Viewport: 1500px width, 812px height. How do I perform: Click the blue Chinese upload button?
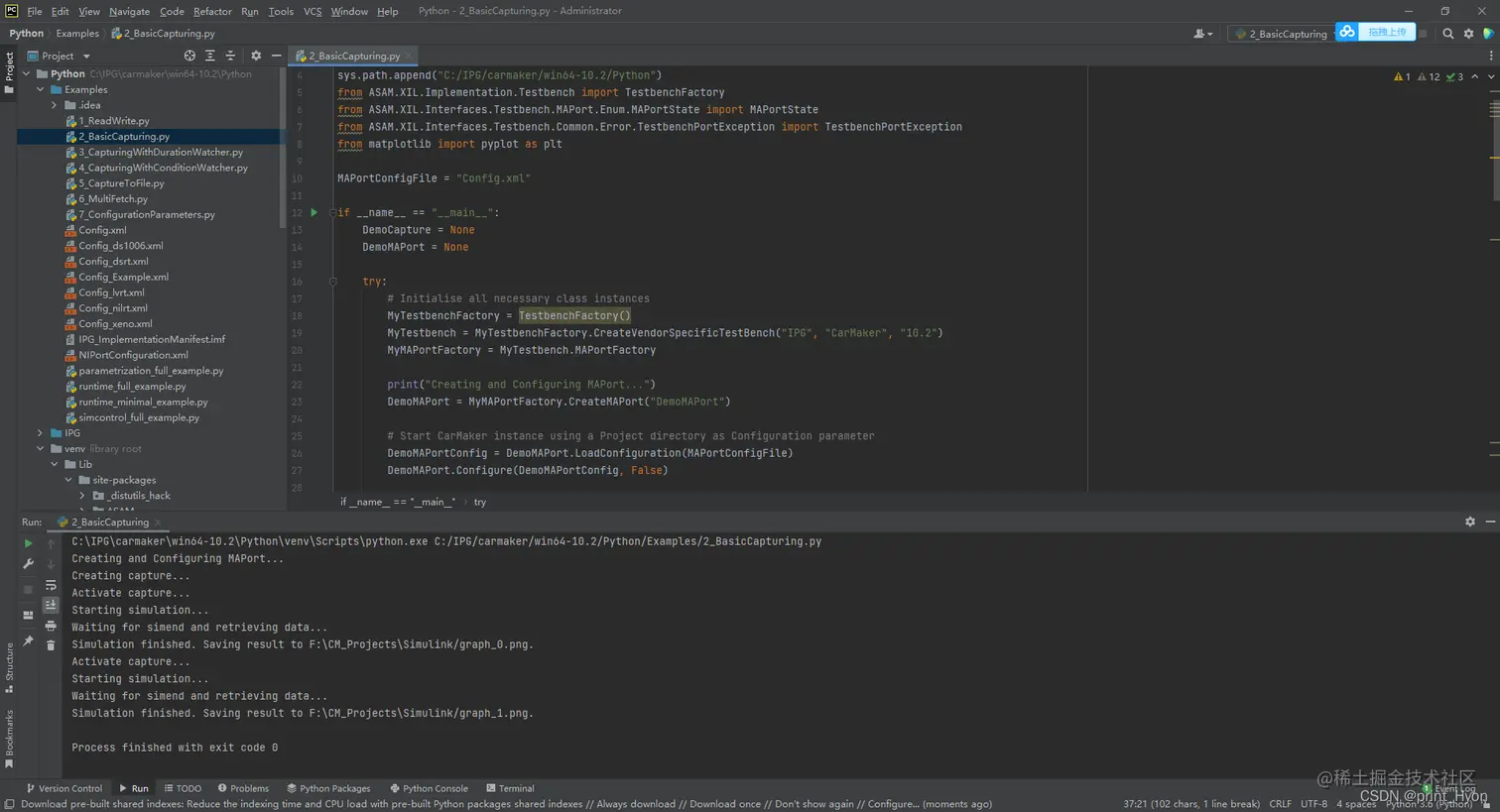[x=1387, y=32]
